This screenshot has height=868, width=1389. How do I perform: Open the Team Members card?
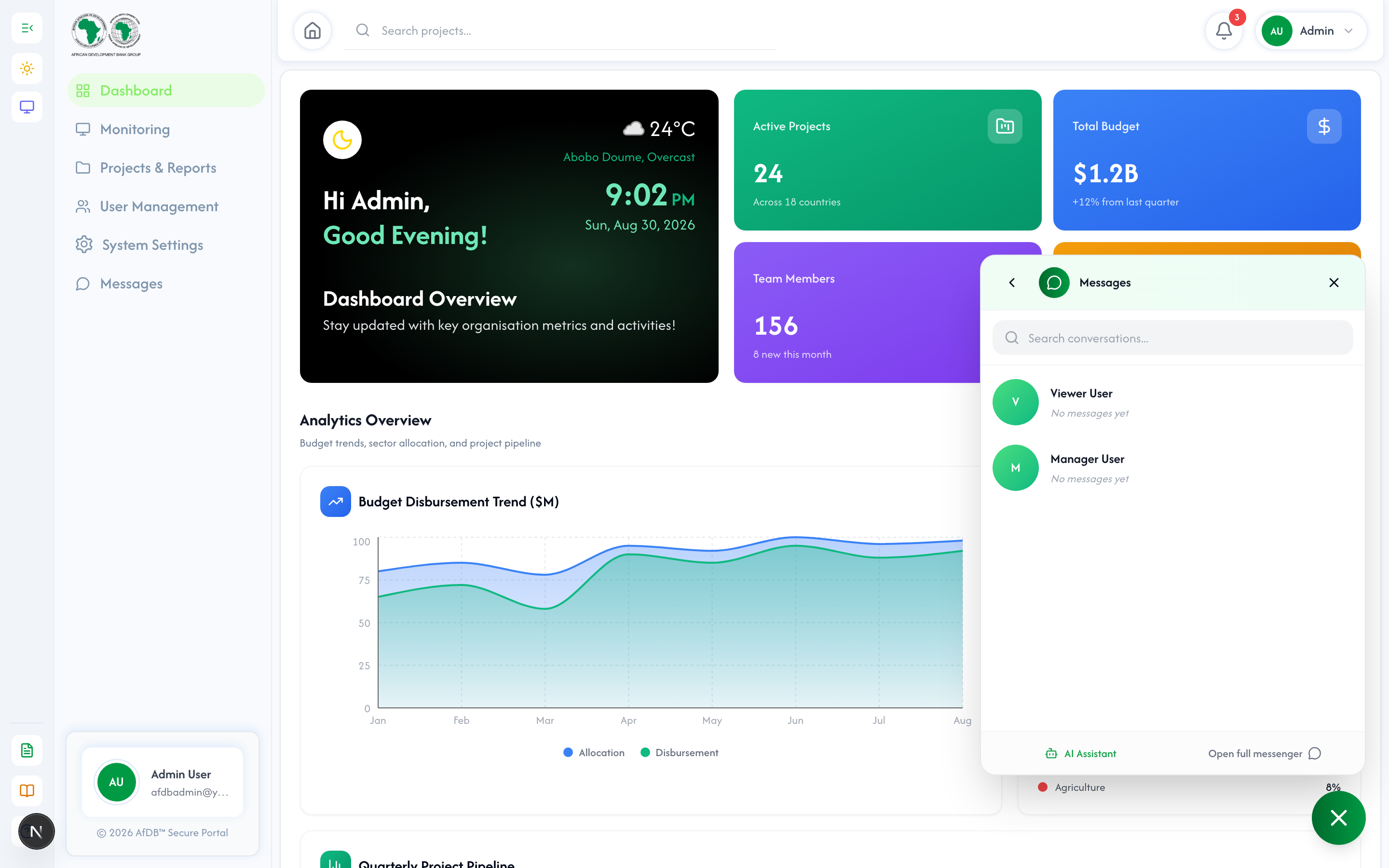click(x=857, y=312)
